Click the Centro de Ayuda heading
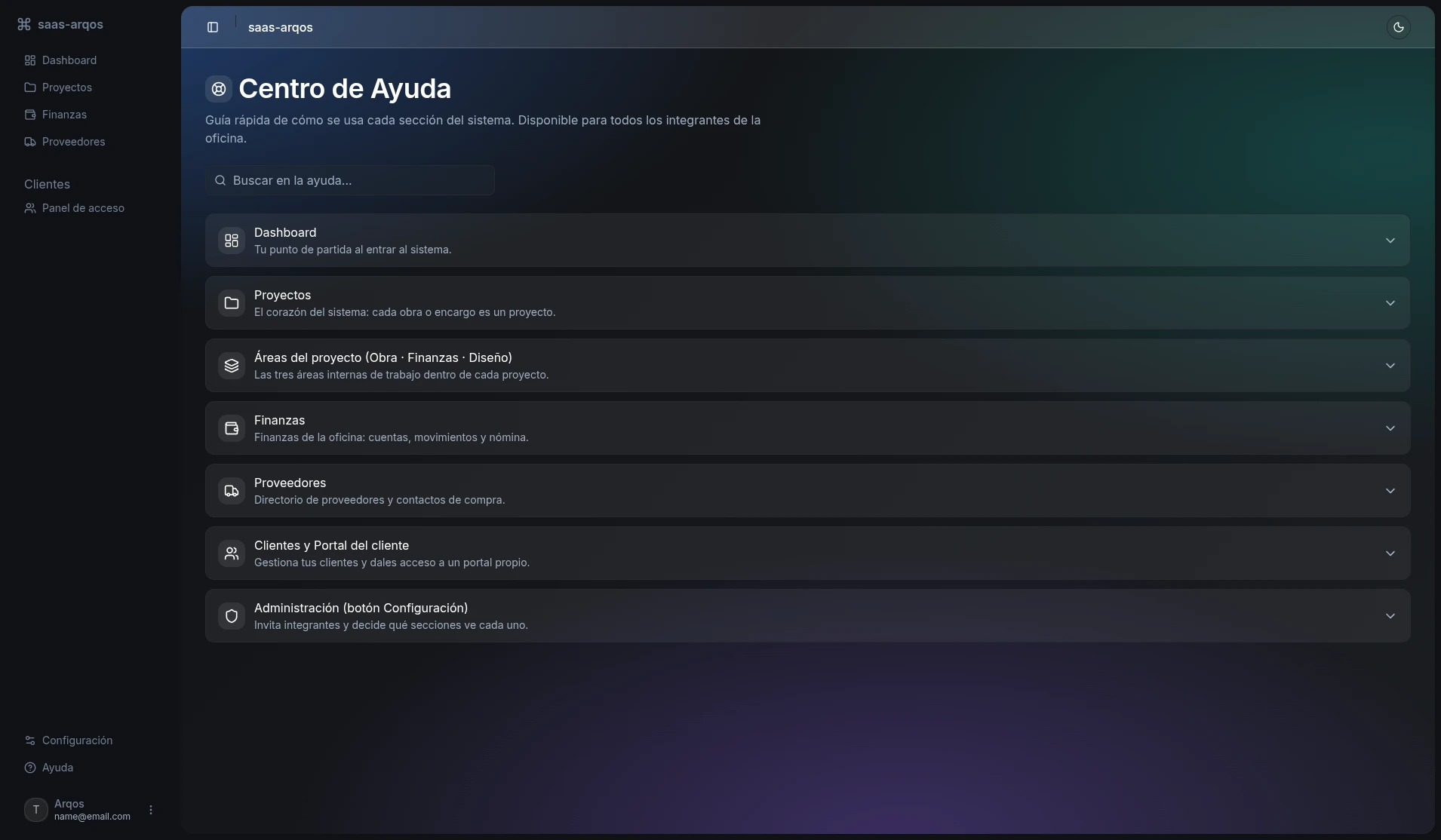 345,89
